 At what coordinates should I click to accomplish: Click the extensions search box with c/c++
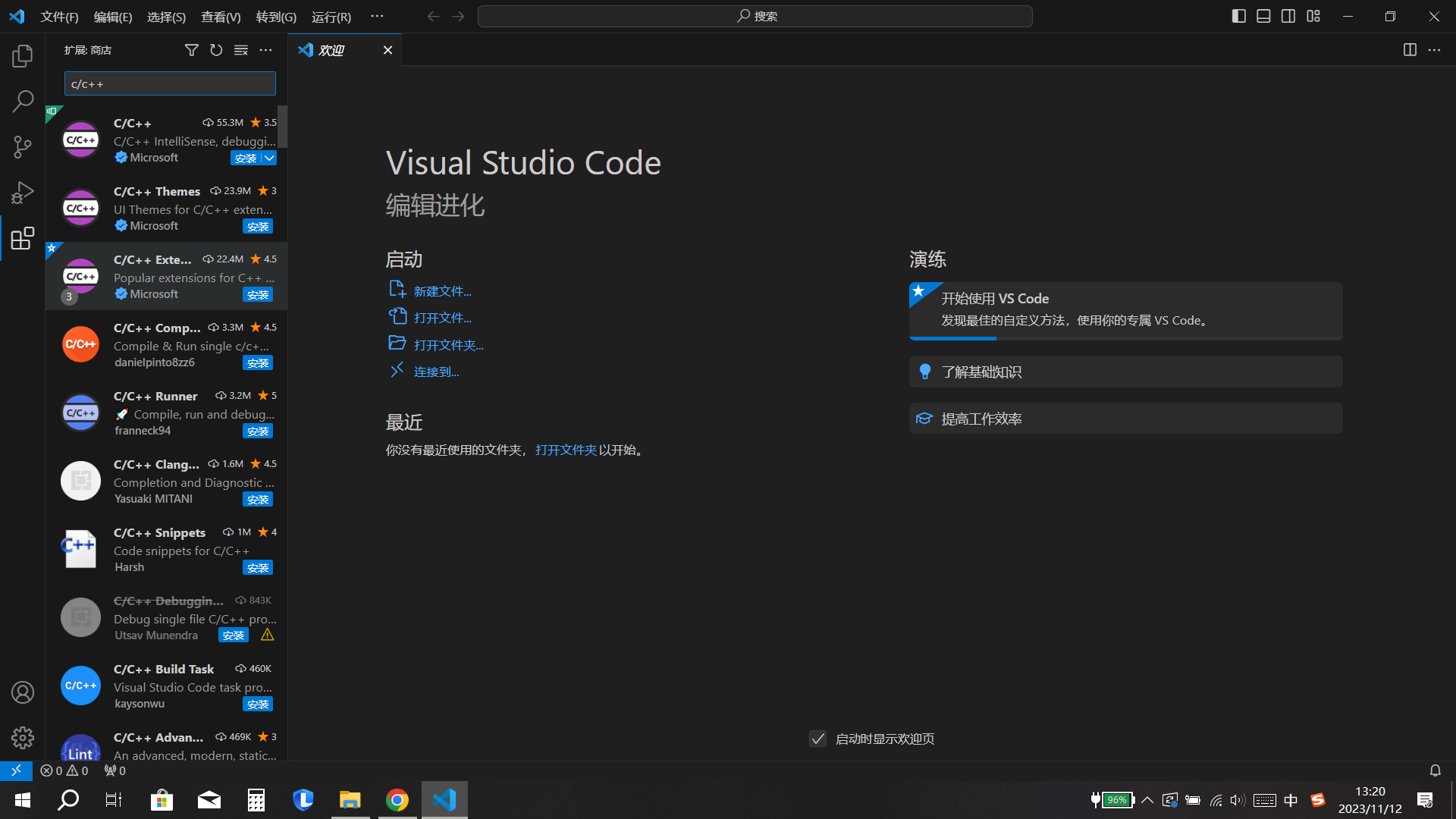click(x=170, y=83)
